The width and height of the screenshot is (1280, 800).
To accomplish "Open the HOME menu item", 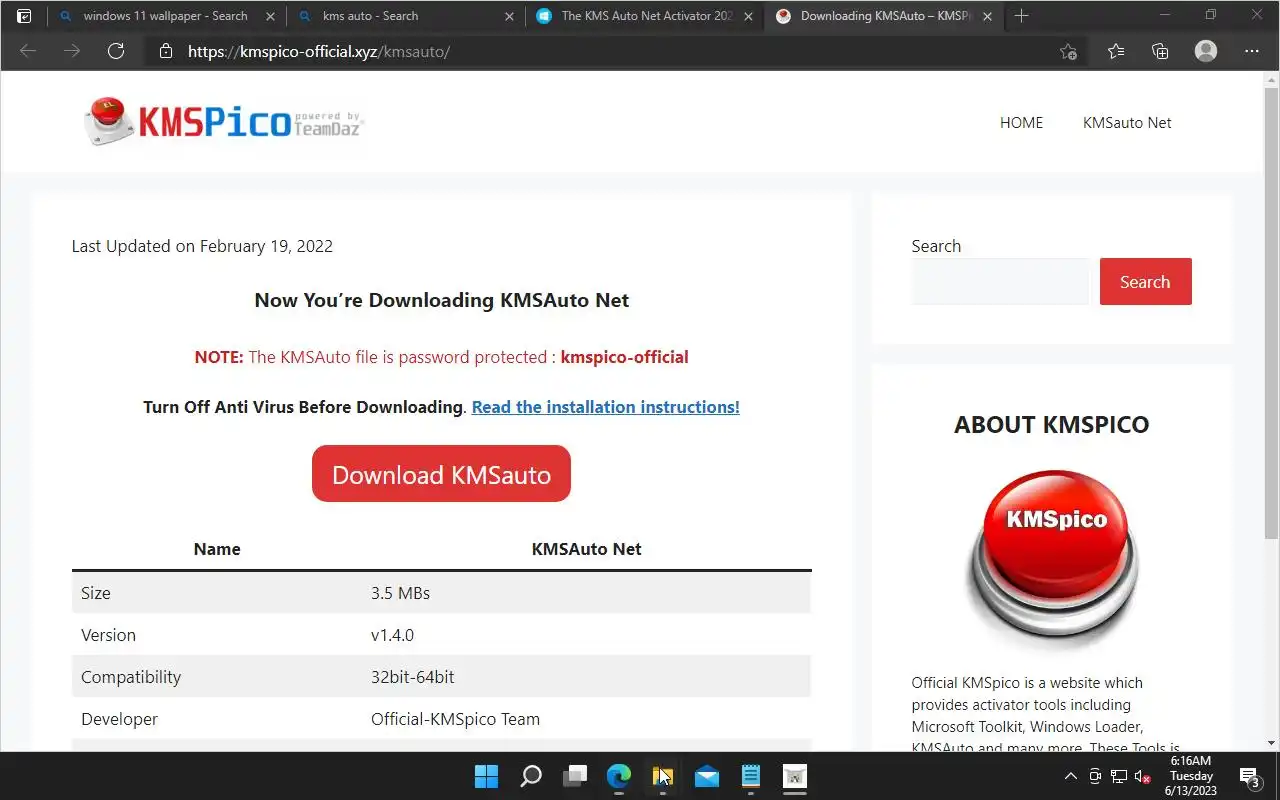I will pos(1021,122).
